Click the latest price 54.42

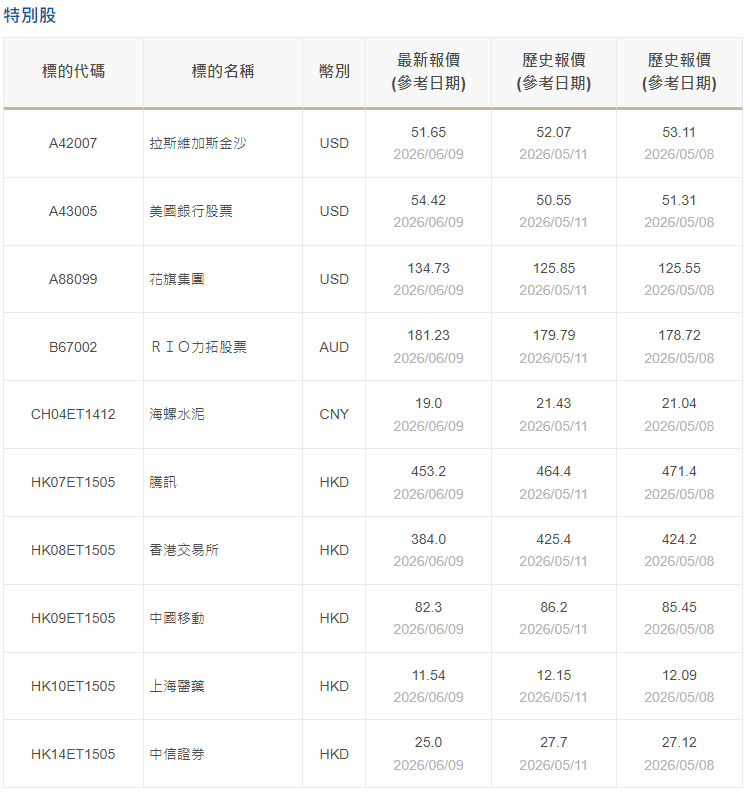428,201
